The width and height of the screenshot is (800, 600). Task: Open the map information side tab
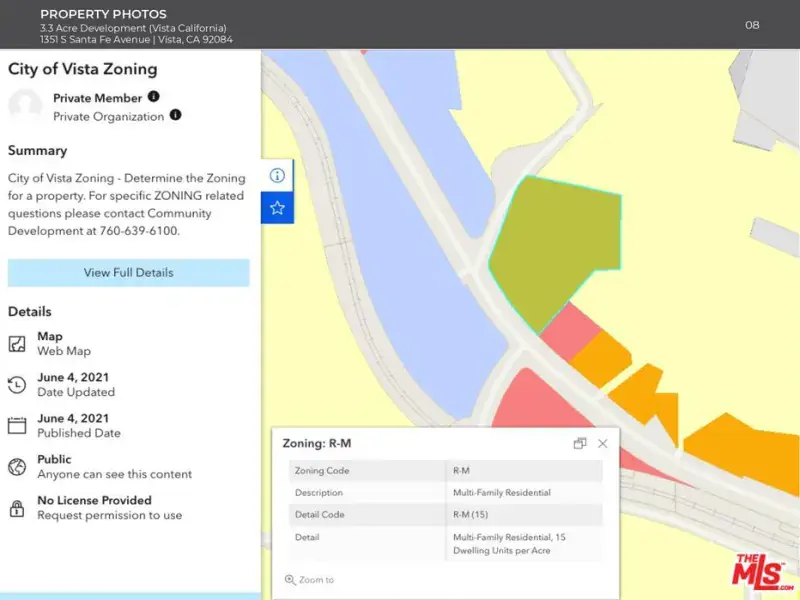[x=277, y=175]
